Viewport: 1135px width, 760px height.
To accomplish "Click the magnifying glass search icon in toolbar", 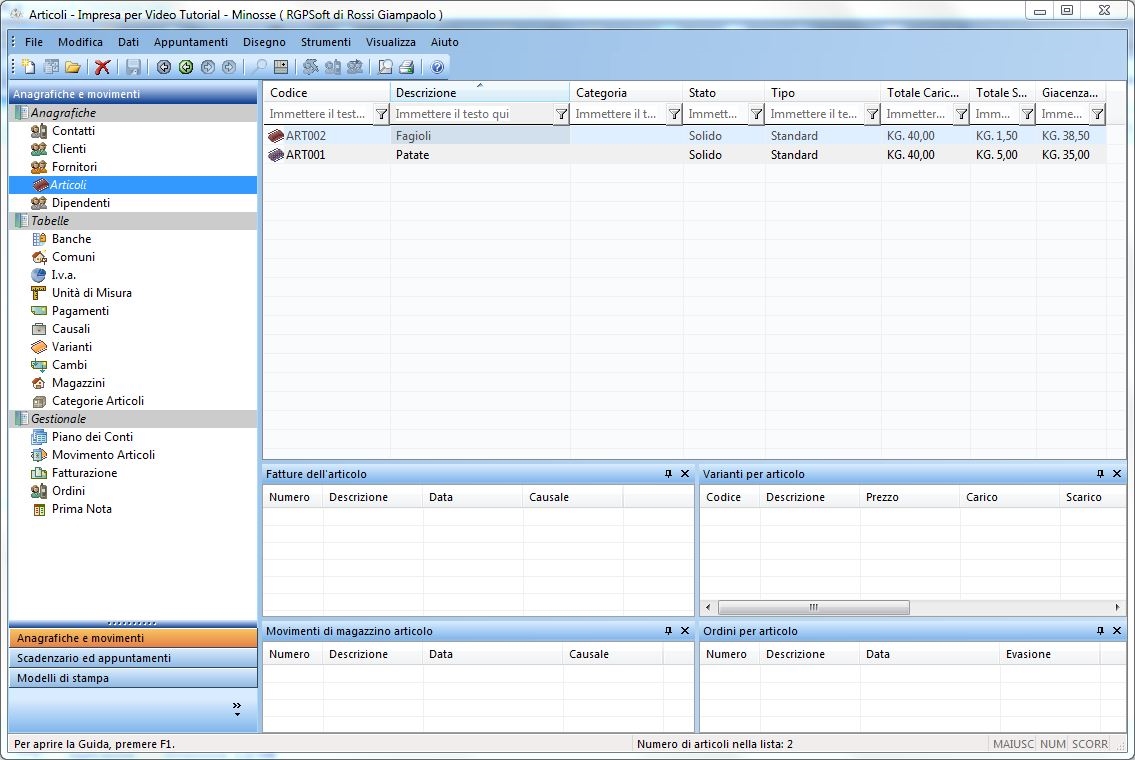I will (x=259, y=67).
